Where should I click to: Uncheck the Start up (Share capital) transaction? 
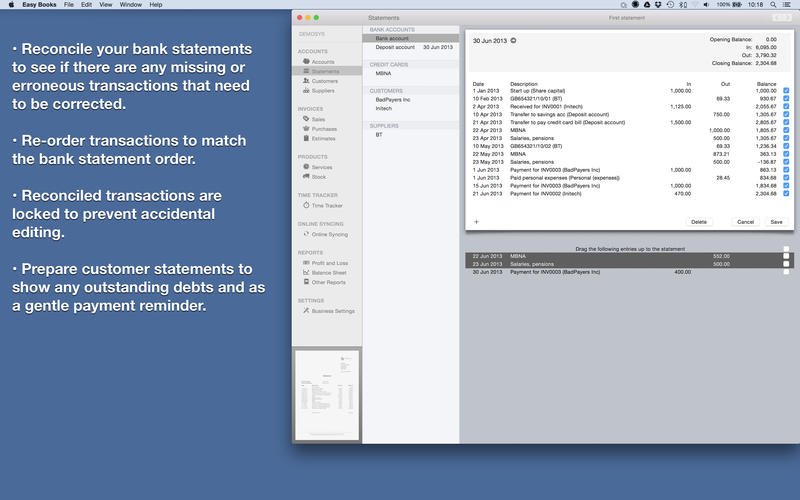(786, 91)
